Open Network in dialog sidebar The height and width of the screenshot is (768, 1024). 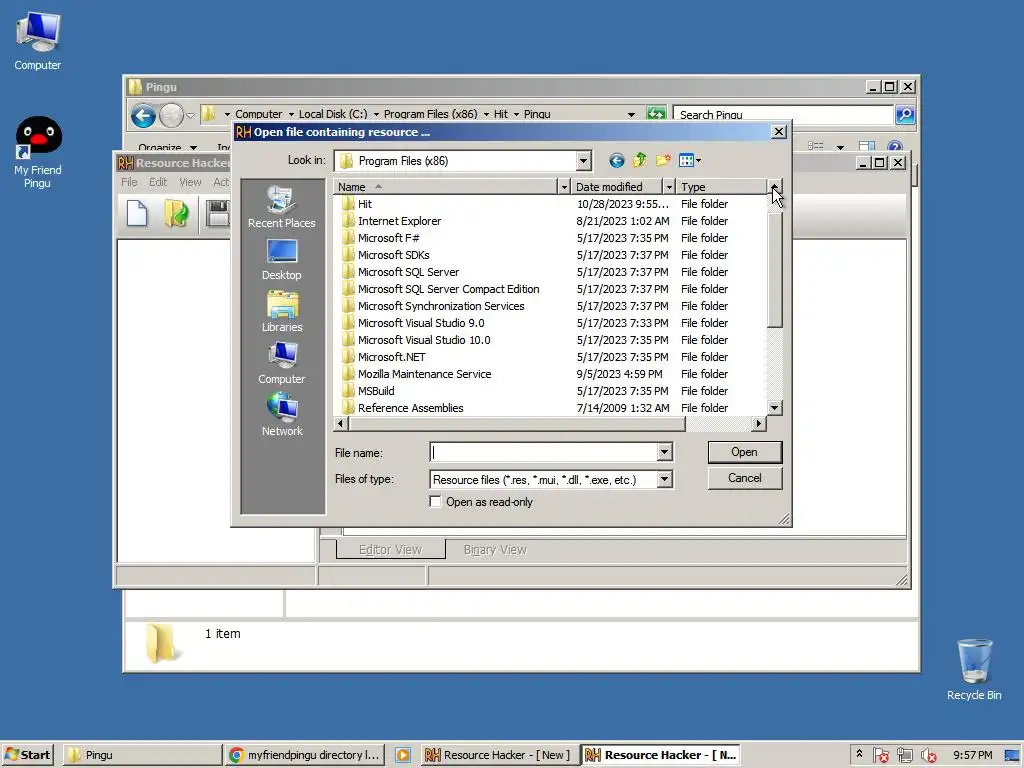[281, 415]
